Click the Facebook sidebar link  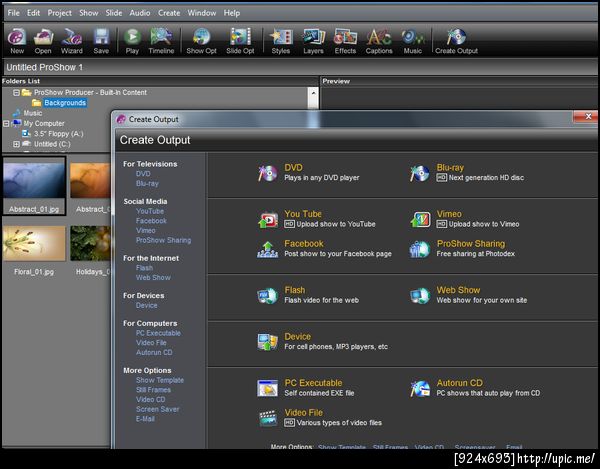(x=151, y=221)
